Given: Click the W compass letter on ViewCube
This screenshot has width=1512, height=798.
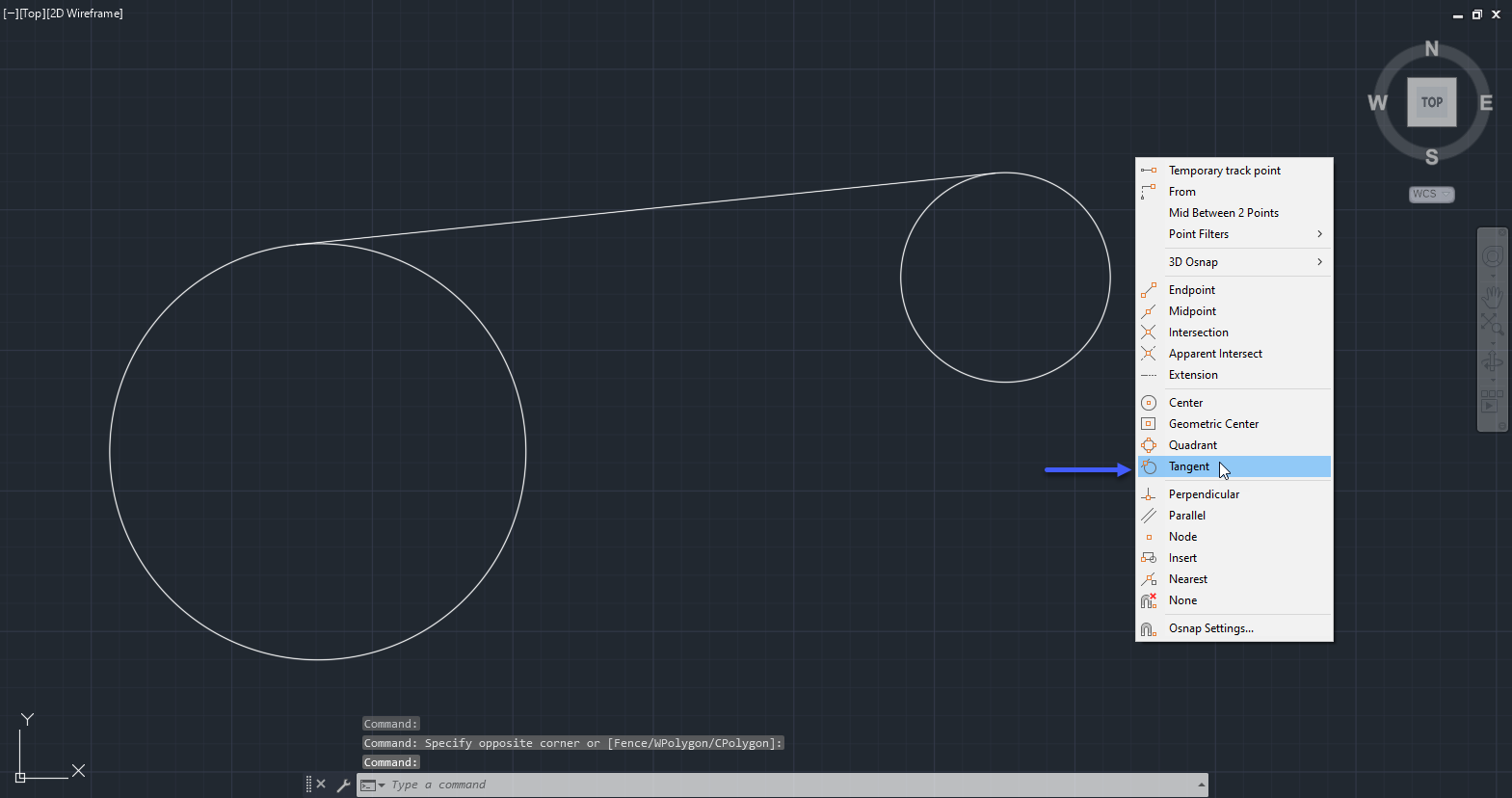Looking at the screenshot, I should (1378, 103).
